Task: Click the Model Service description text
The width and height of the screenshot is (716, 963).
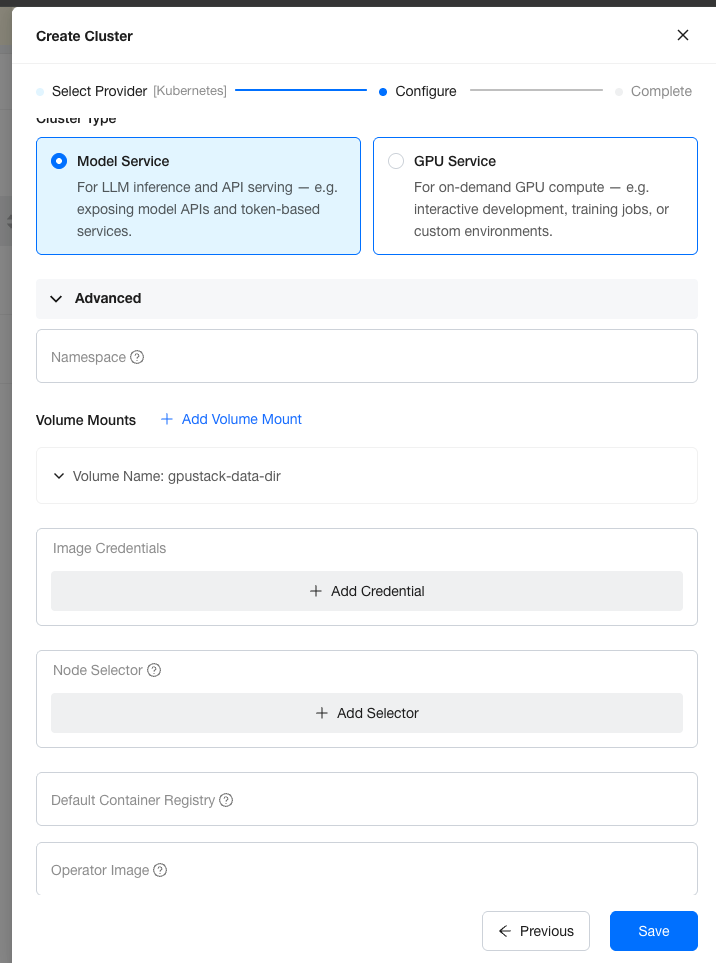Action: (207, 209)
